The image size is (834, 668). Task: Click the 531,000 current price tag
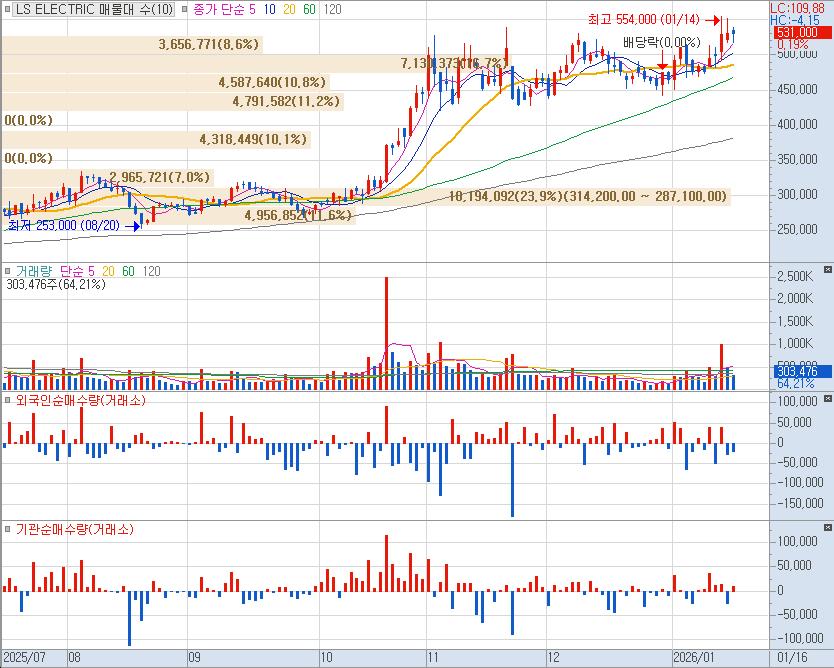click(x=803, y=32)
